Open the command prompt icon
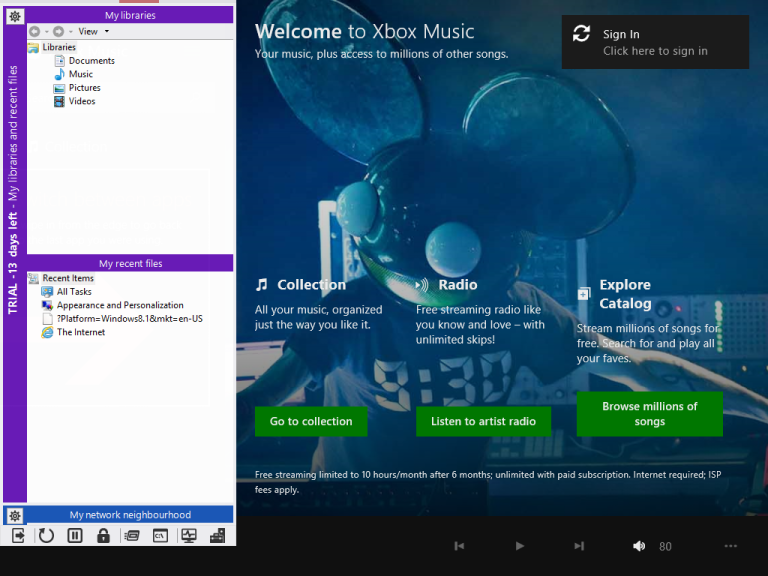 pyautogui.click(x=160, y=536)
